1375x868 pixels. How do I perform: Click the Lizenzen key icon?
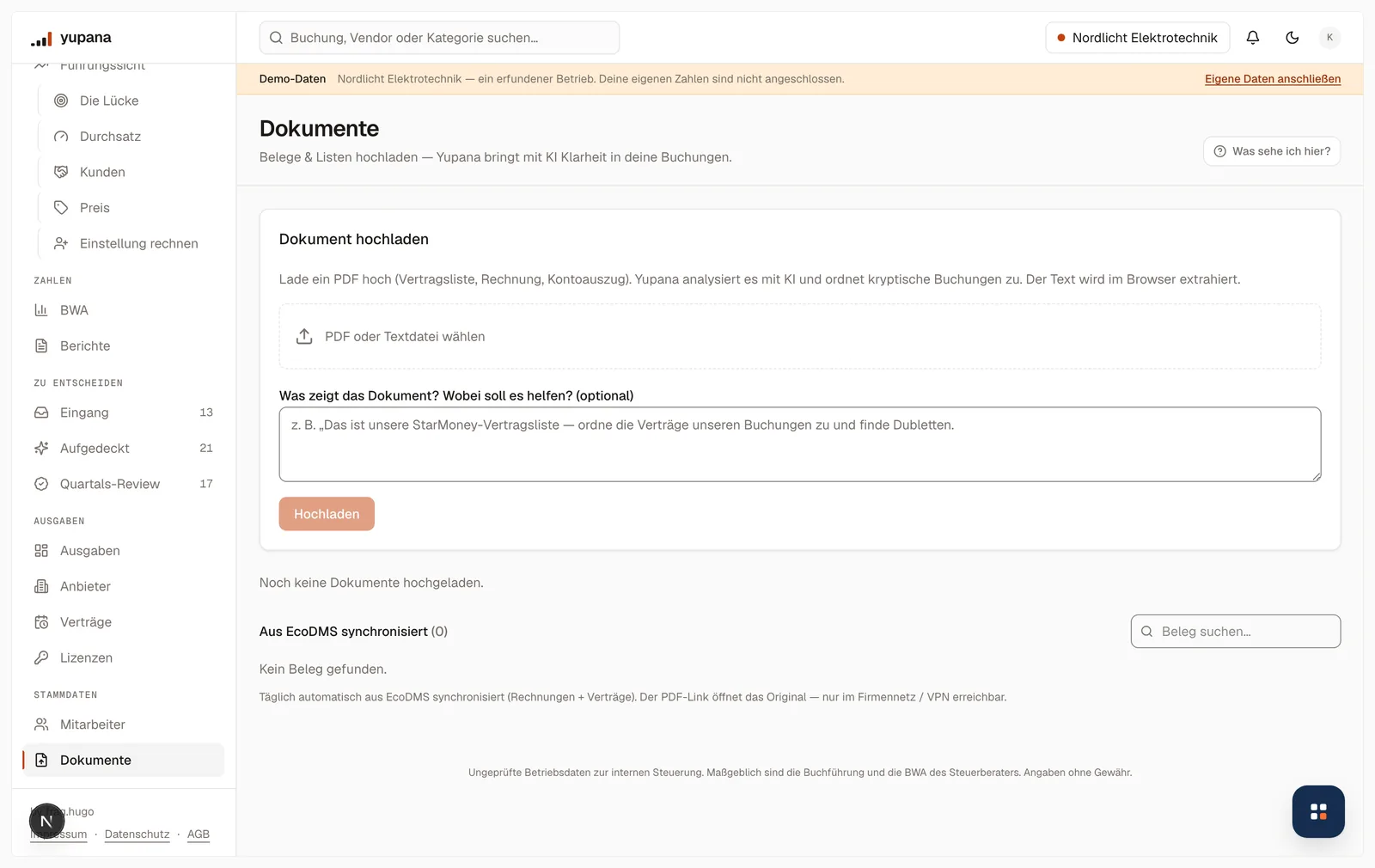(41, 658)
